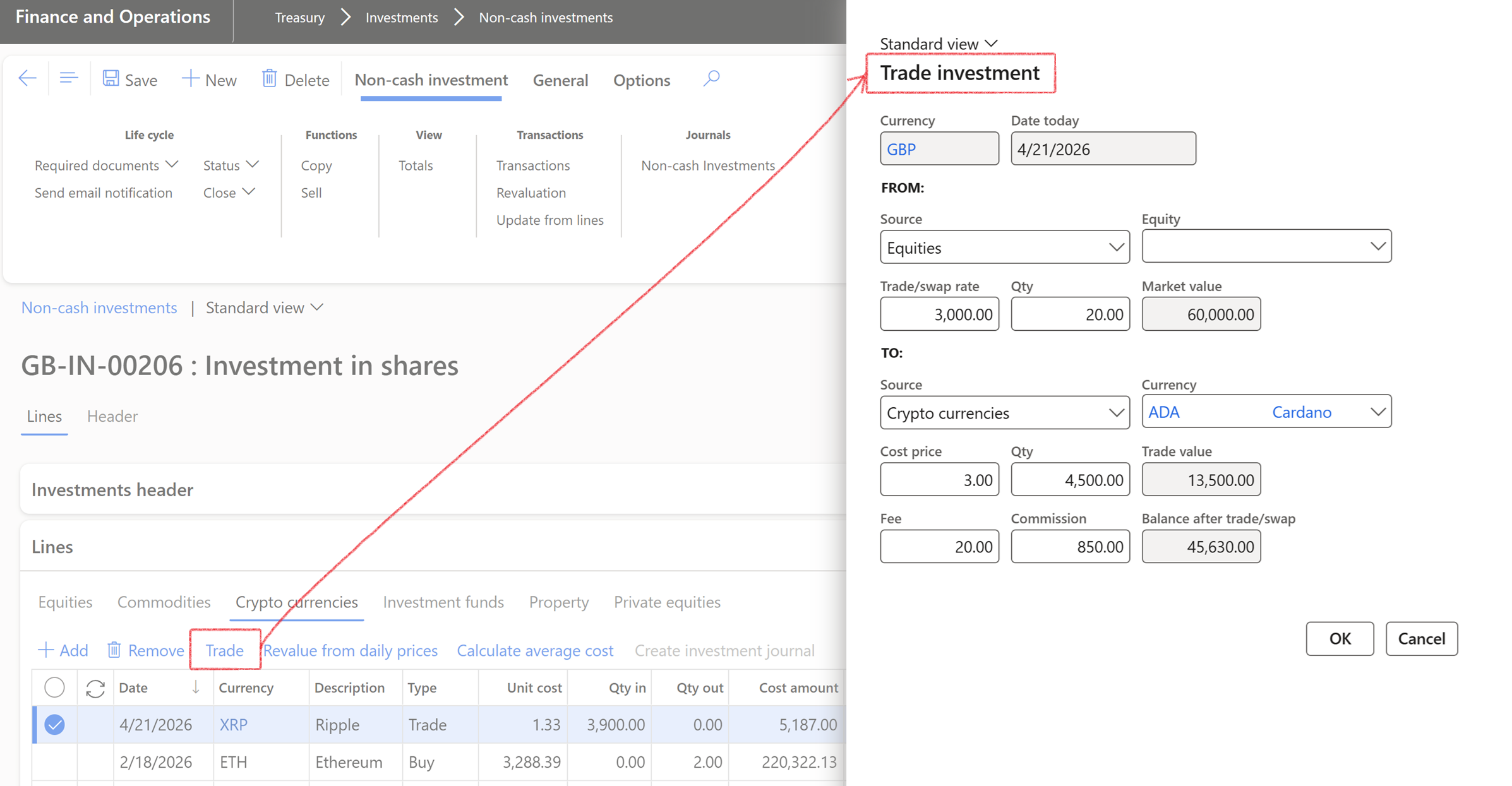Viewport: 1512px width, 786px height.
Task: Click the Commission input field
Action: click(x=1070, y=547)
